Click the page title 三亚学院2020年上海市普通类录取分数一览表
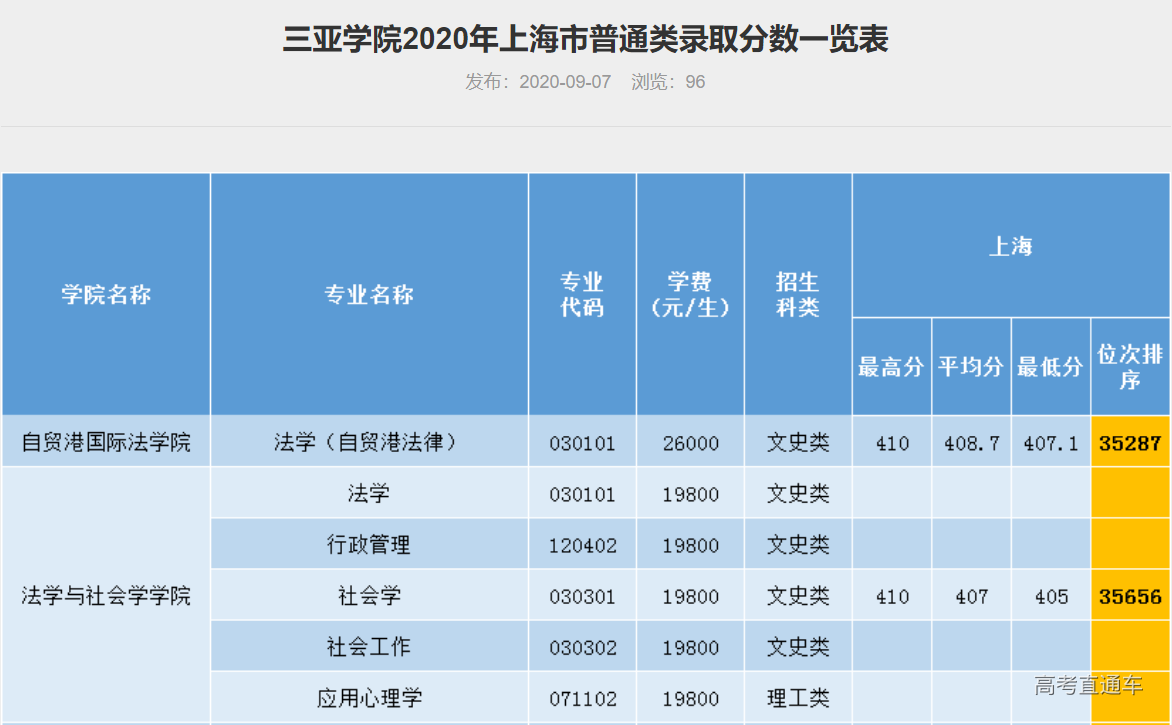 pyautogui.click(x=586, y=41)
